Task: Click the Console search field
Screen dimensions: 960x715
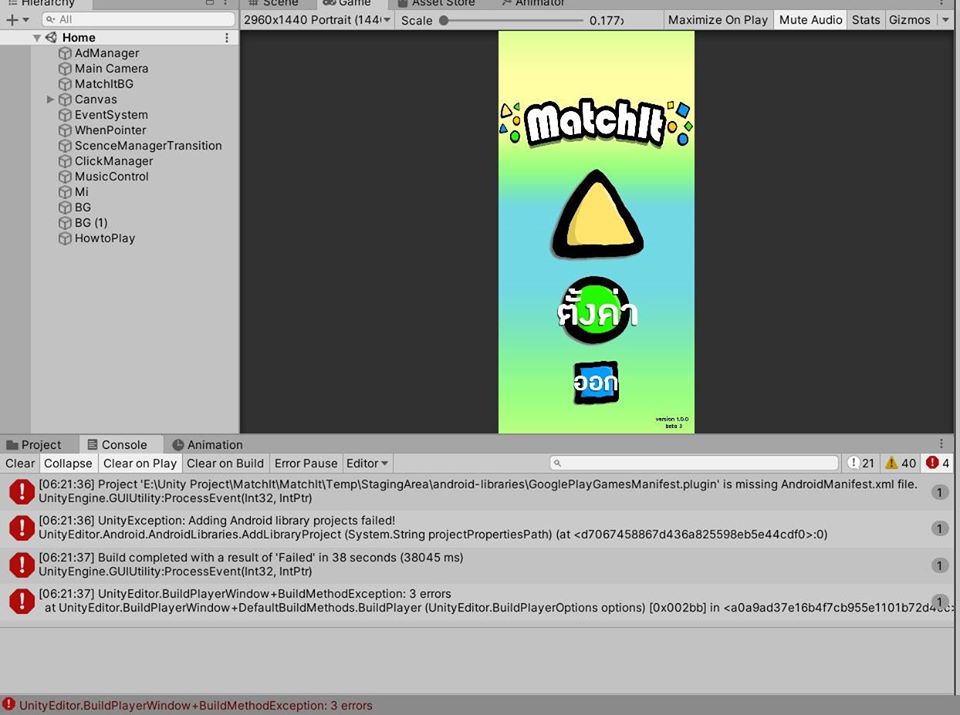Action: click(694, 463)
